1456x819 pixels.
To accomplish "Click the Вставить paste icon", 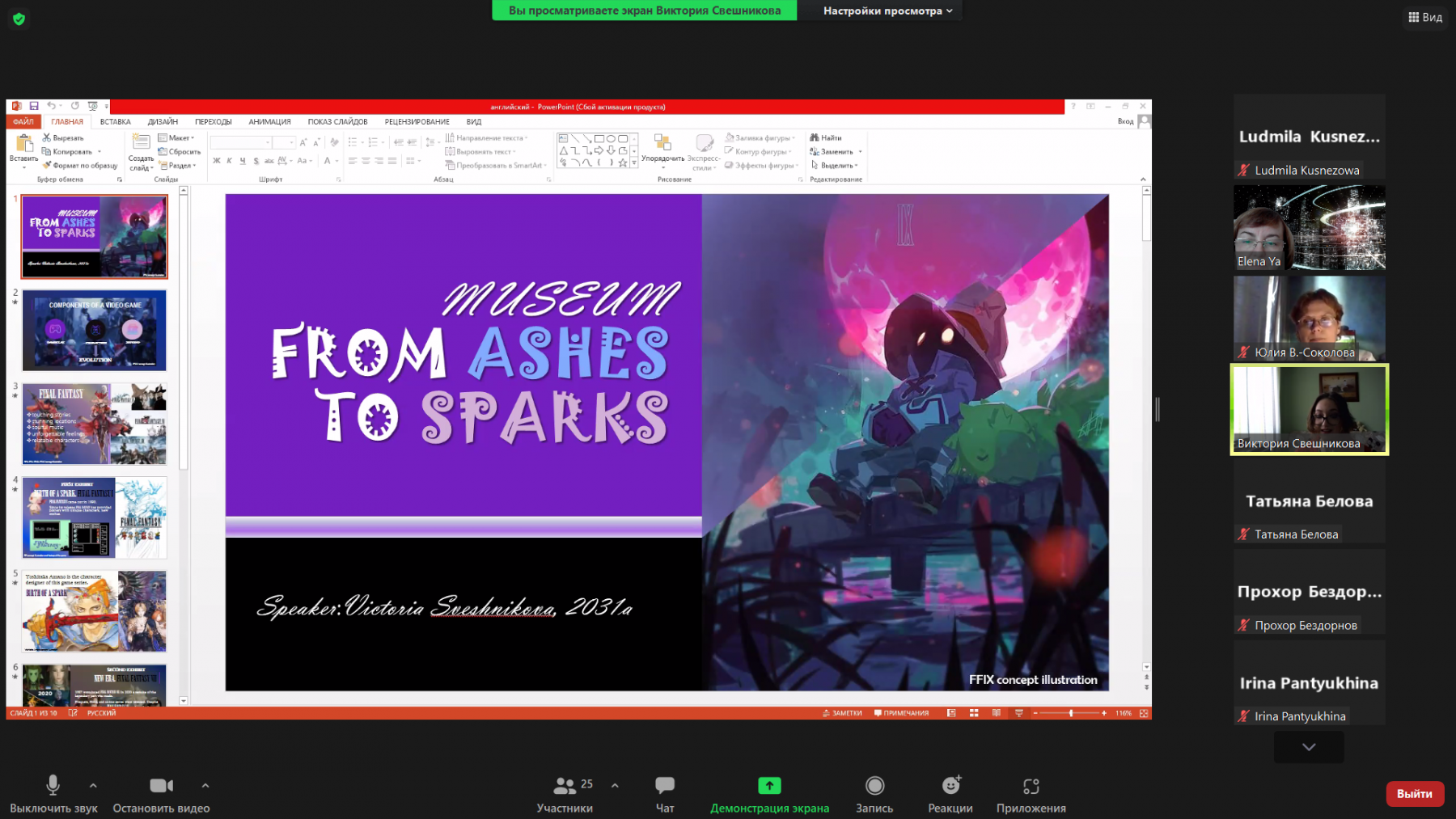I will pyautogui.click(x=24, y=145).
